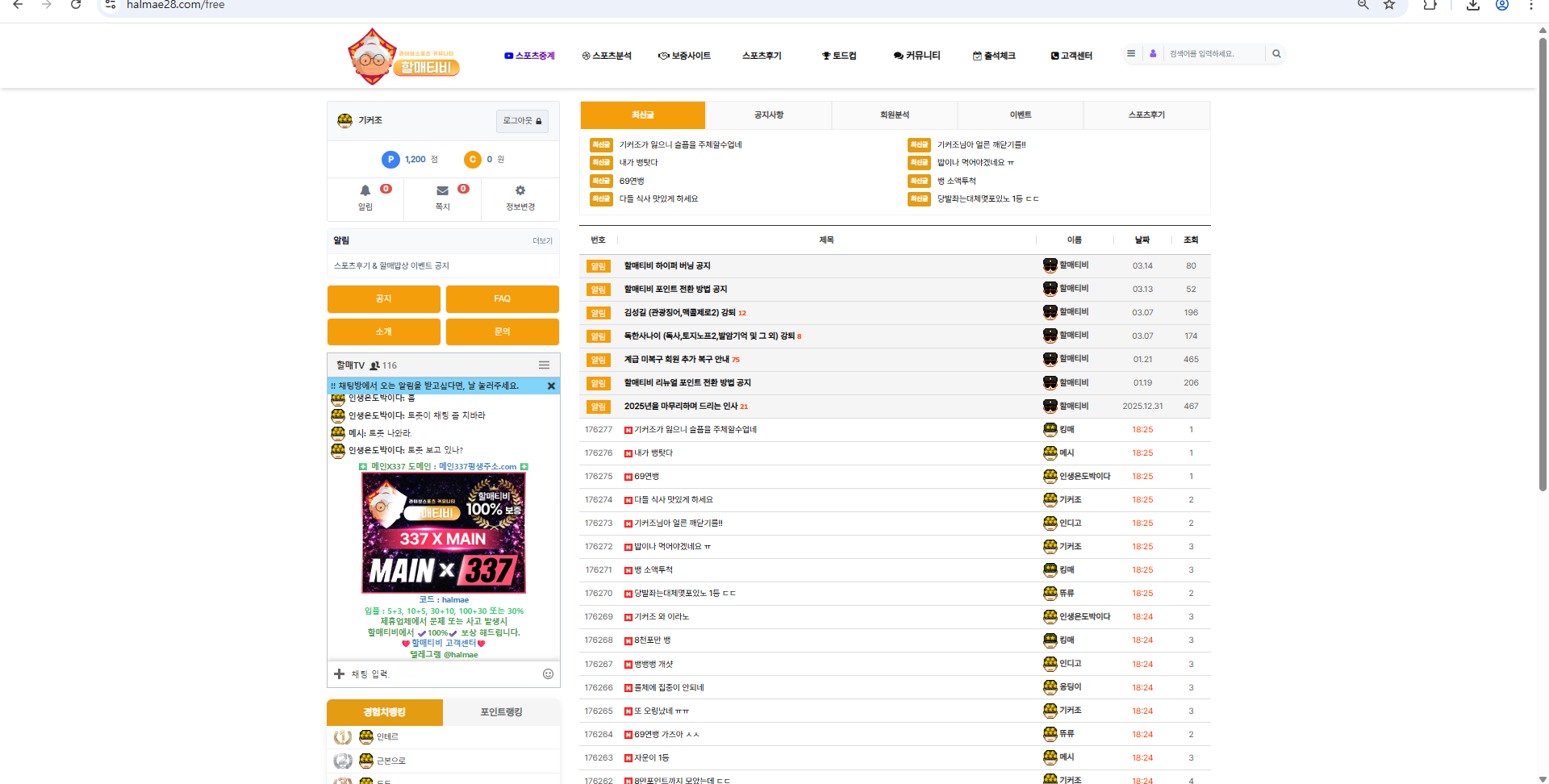Open post 할매티비 포인트 전환 방법 공지
Image resolution: width=1549 pixels, height=784 pixels.
(675, 290)
